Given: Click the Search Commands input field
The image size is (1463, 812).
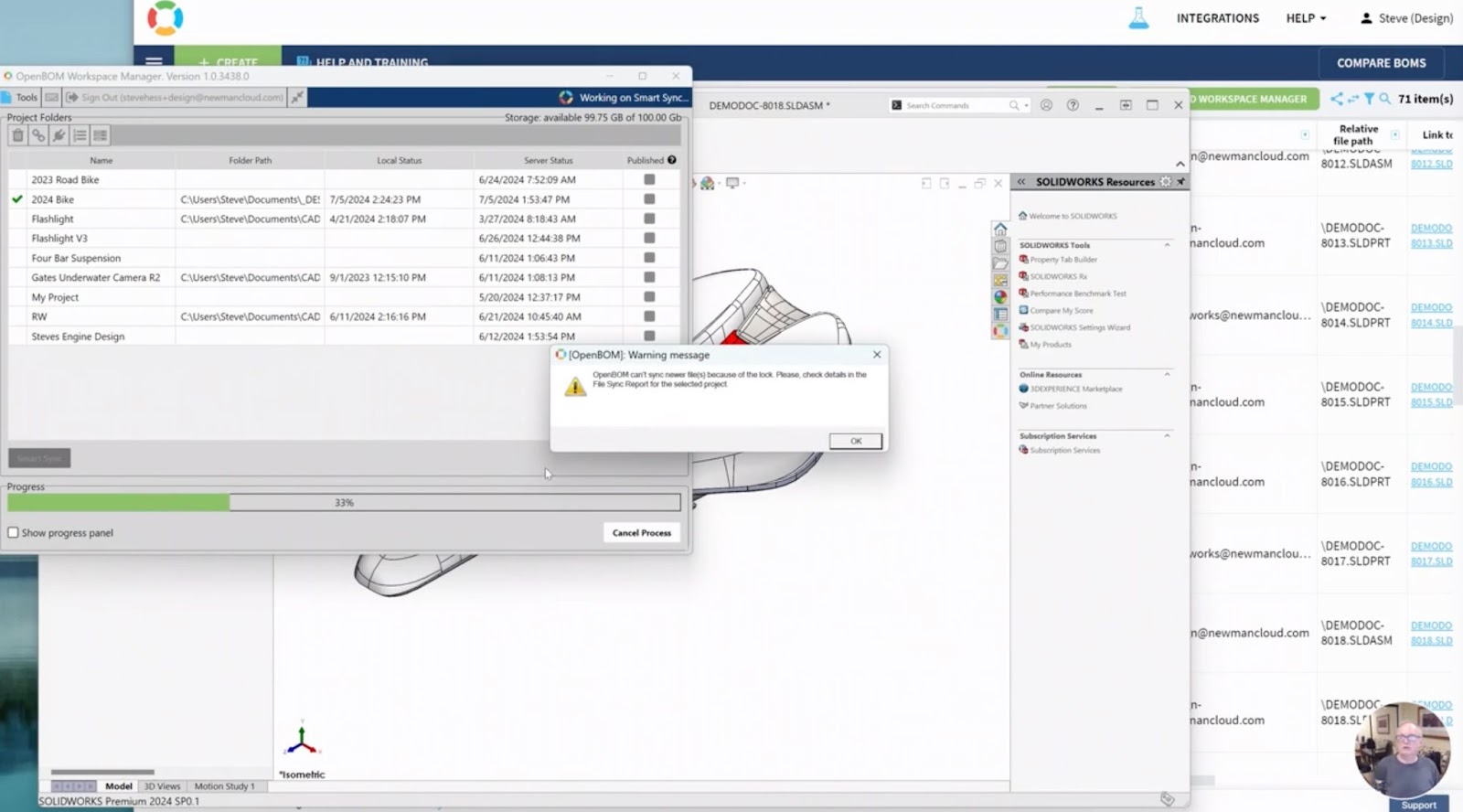Looking at the screenshot, I should pyautogui.click(x=956, y=105).
